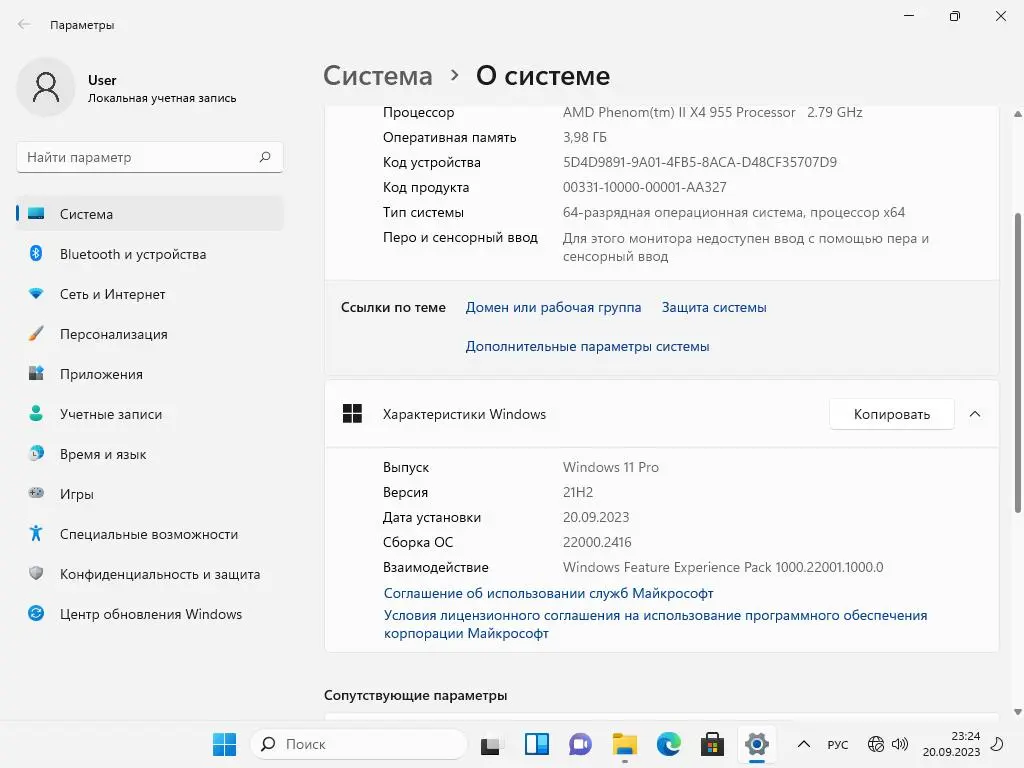Open Персонализация settings page

113,334
